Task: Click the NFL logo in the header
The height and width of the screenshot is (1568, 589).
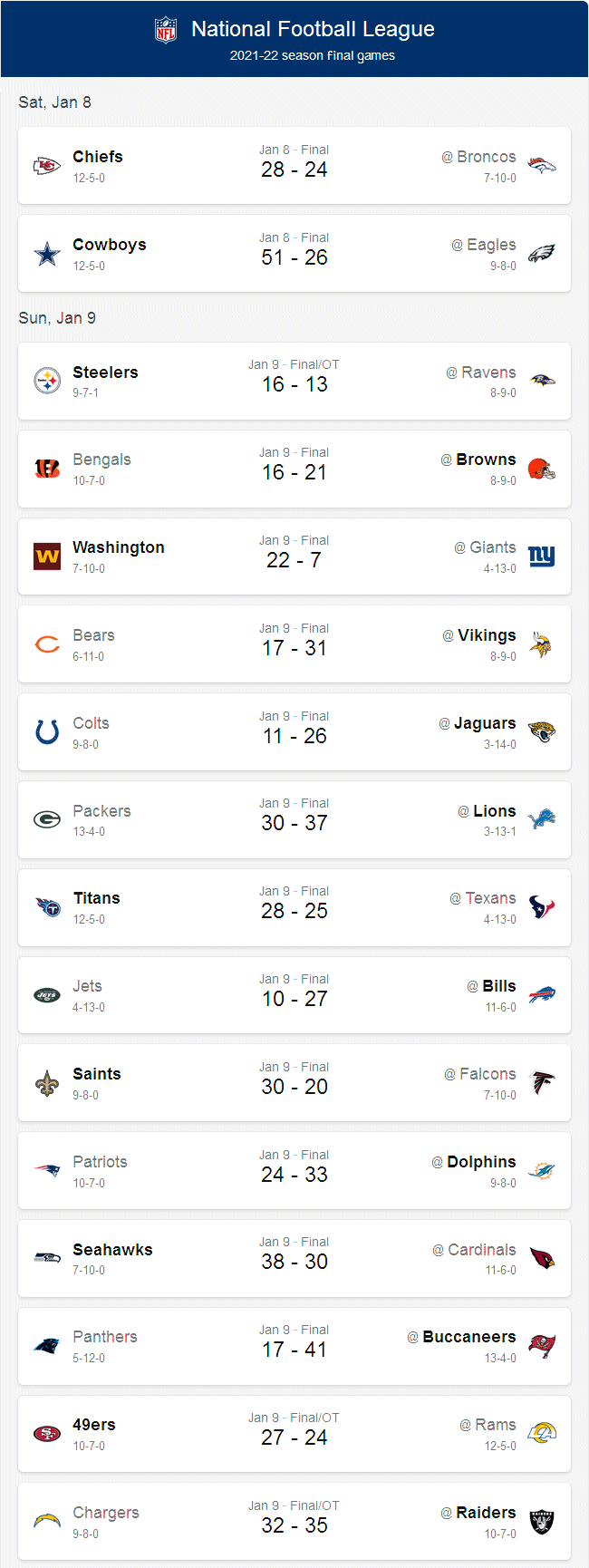Action: tap(164, 28)
